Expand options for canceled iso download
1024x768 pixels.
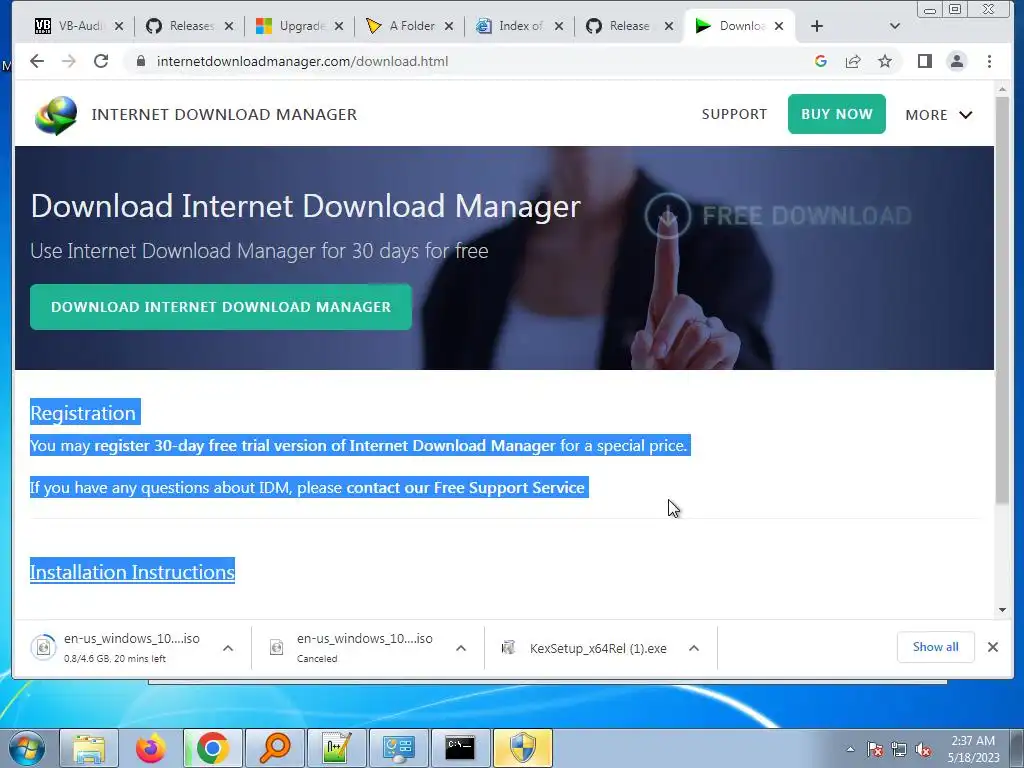click(461, 648)
